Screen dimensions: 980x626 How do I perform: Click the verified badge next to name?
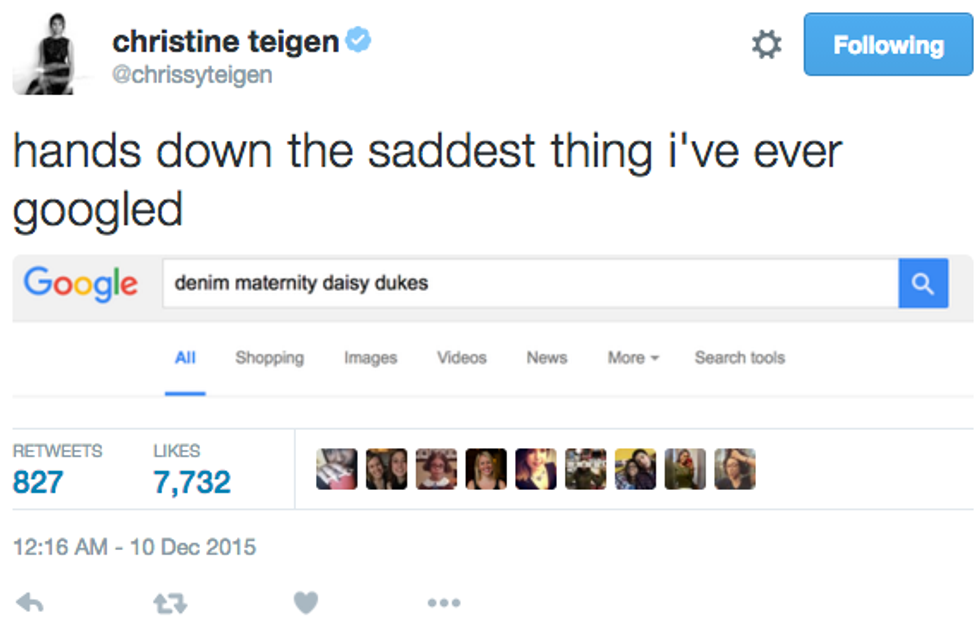point(359,41)
